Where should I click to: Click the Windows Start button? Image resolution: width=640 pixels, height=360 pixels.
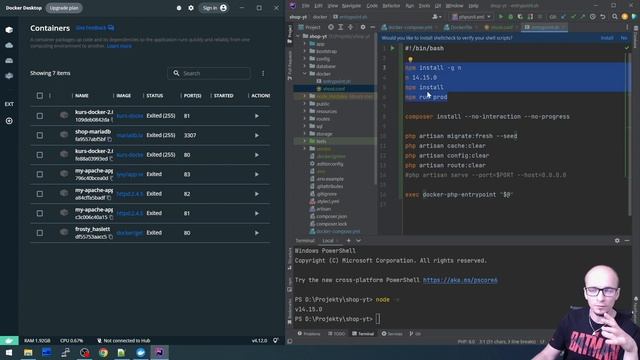[9, 352]
